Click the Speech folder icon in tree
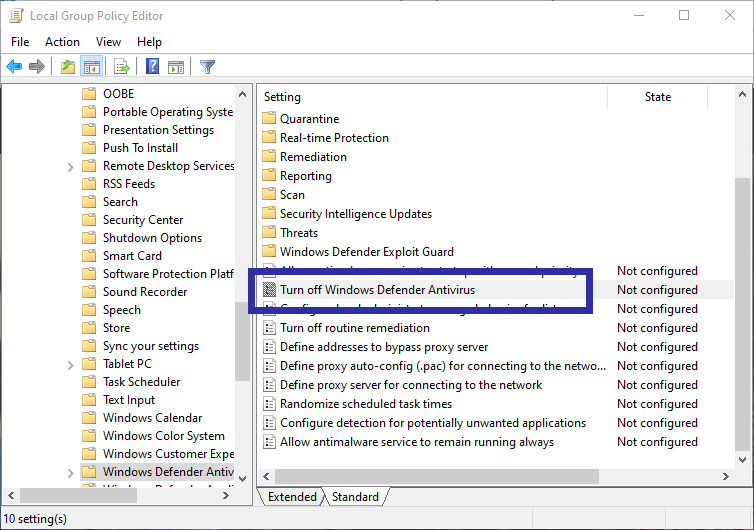Screen dimensions: 754x530 [x=89, y=310]
